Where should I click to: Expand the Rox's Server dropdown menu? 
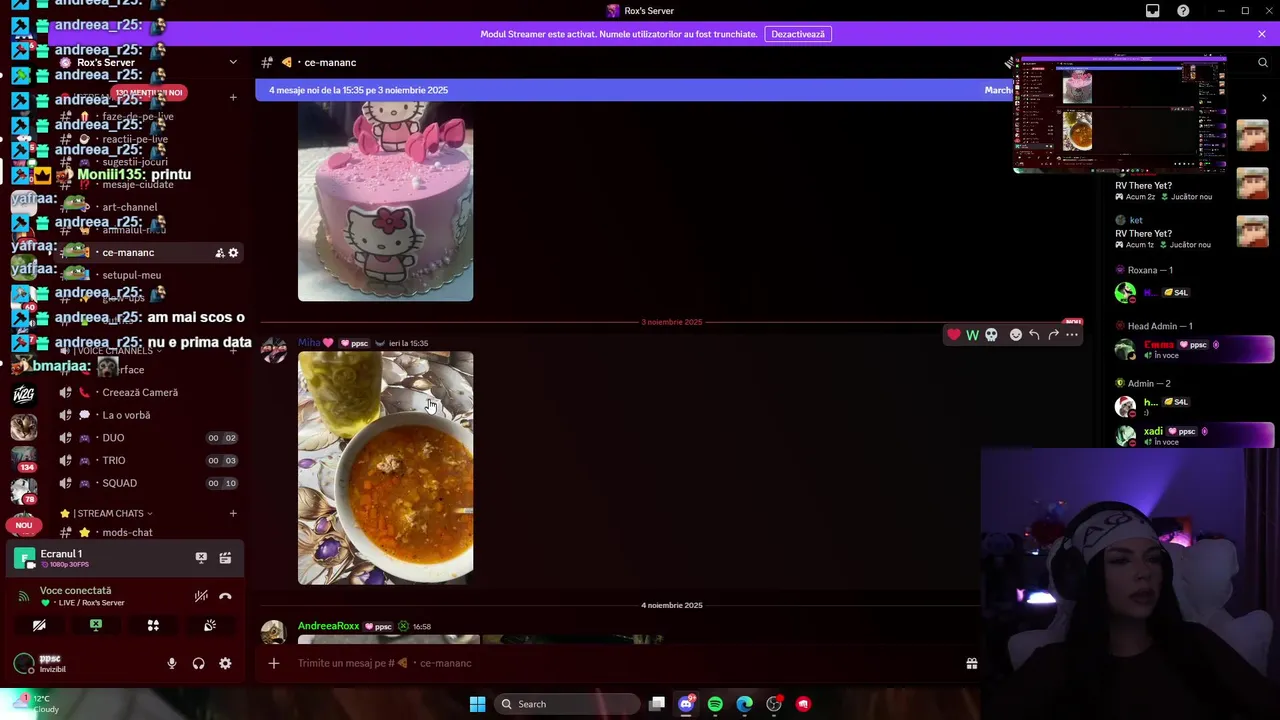[233, 62]
